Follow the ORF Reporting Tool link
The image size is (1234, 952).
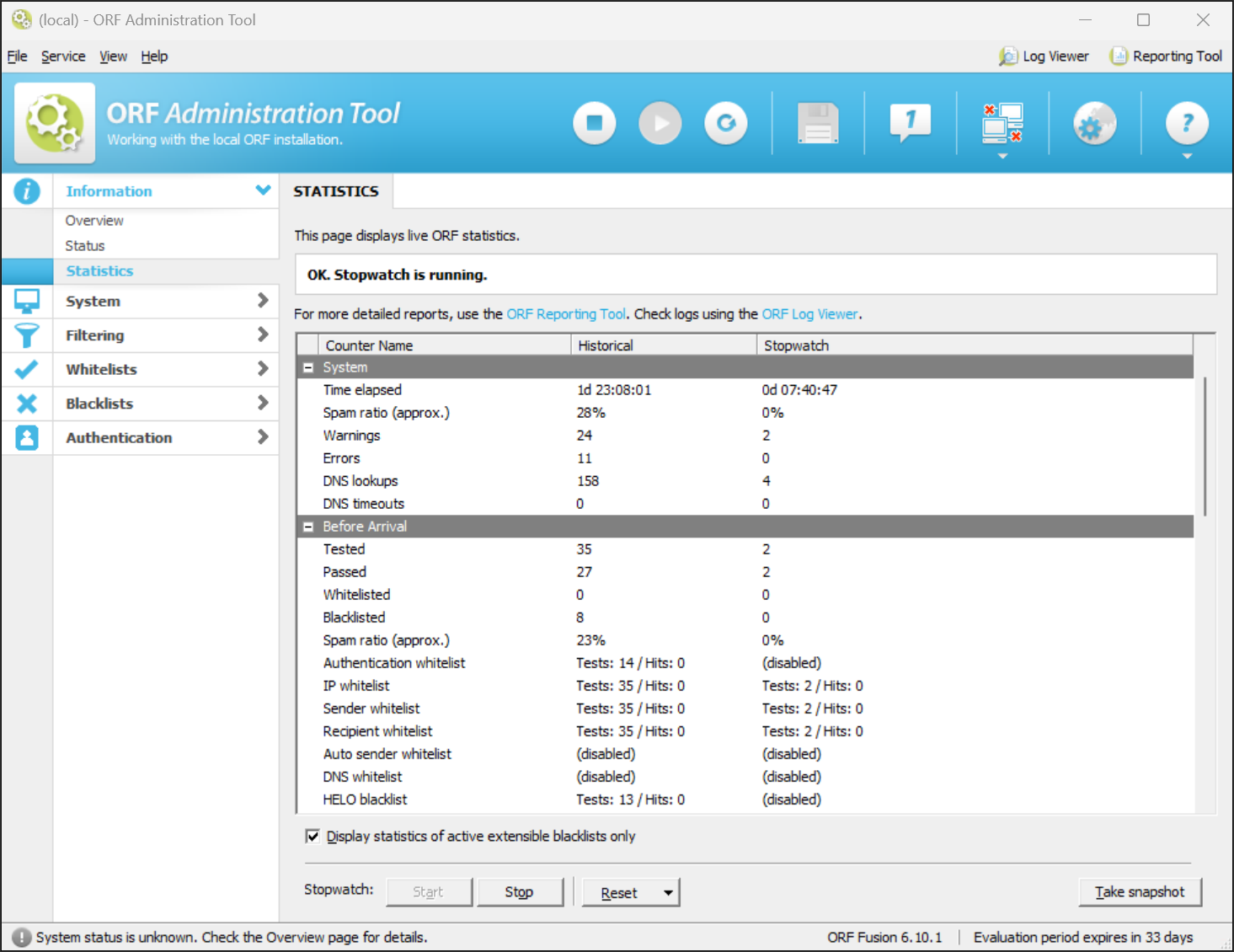click(x=566, y=314)
